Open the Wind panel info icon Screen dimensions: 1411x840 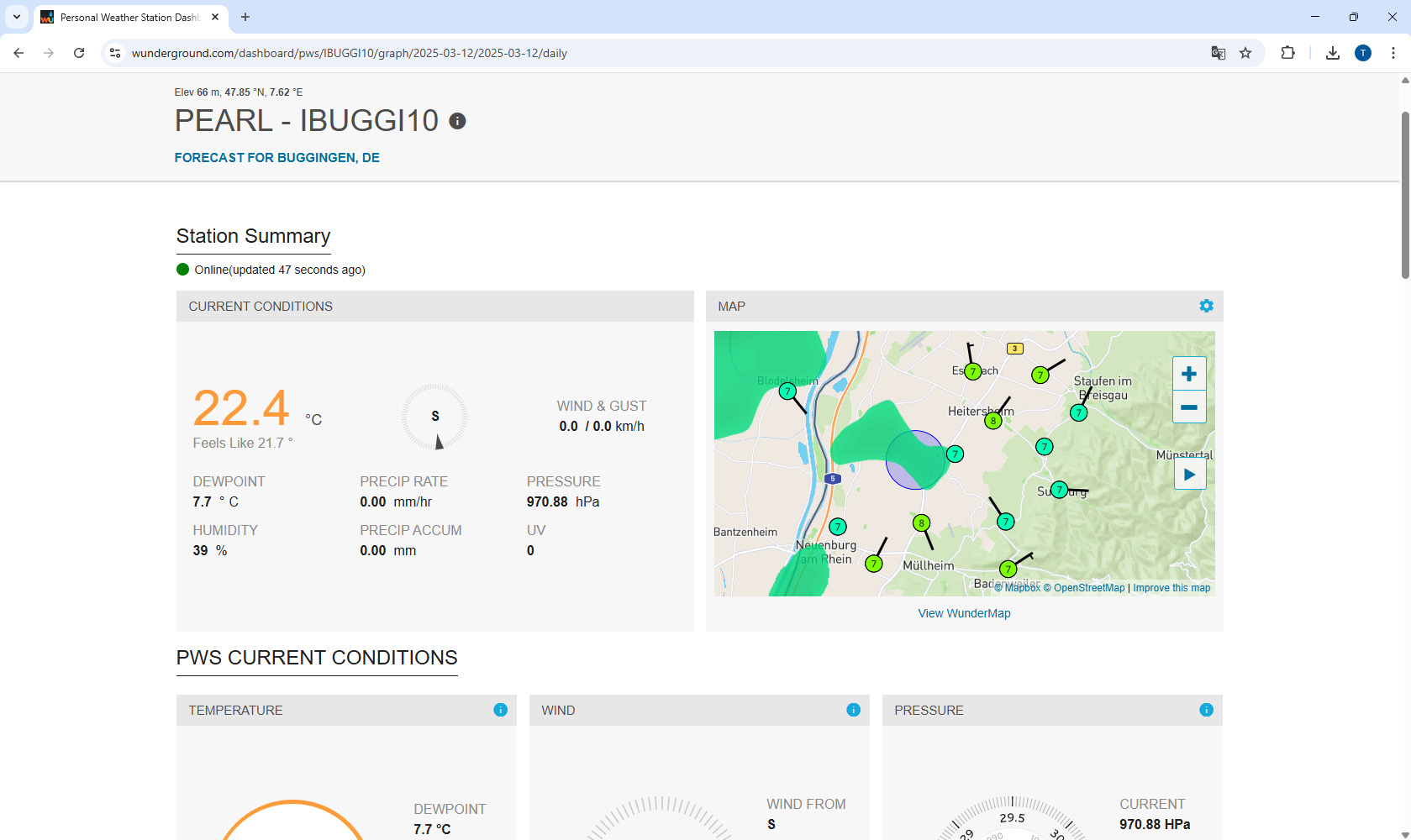[x=853, y=710]
